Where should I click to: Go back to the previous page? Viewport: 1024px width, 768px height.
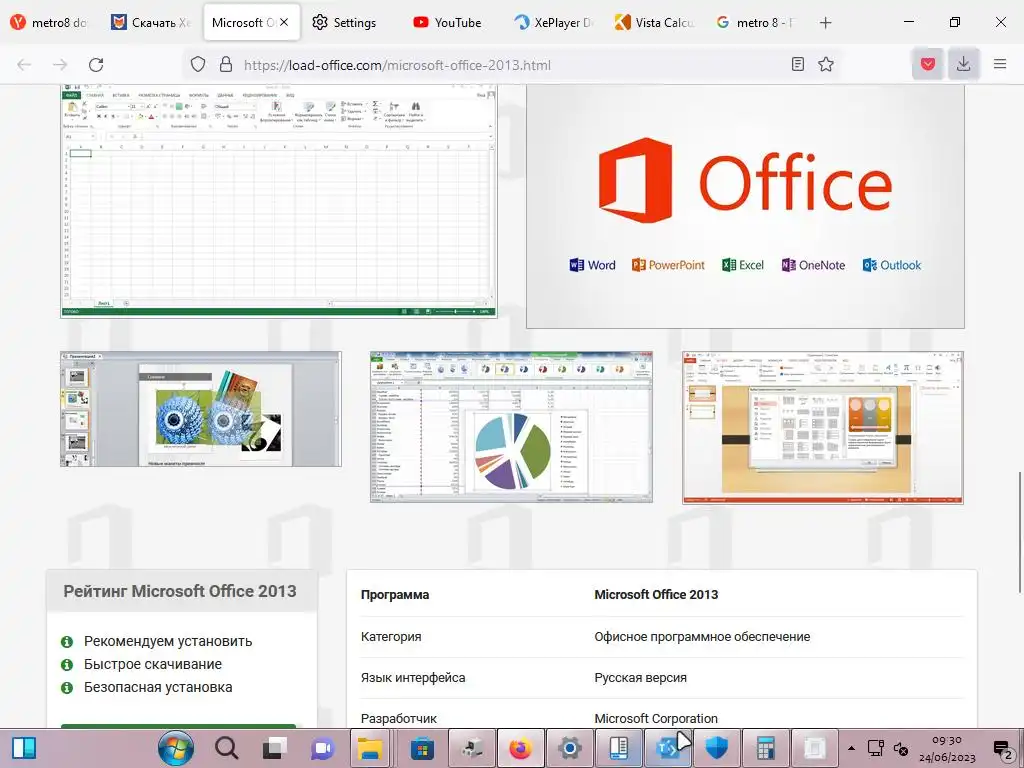(24, 64)
